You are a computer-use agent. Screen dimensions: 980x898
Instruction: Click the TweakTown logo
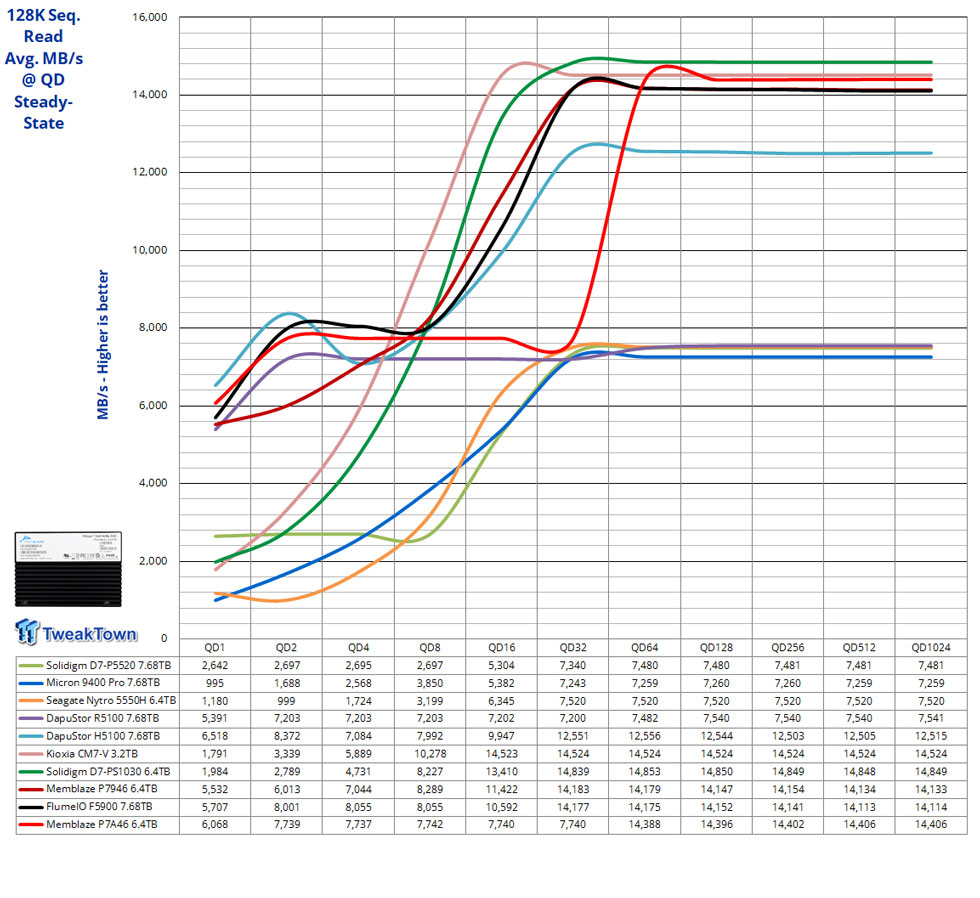[76, 632]
